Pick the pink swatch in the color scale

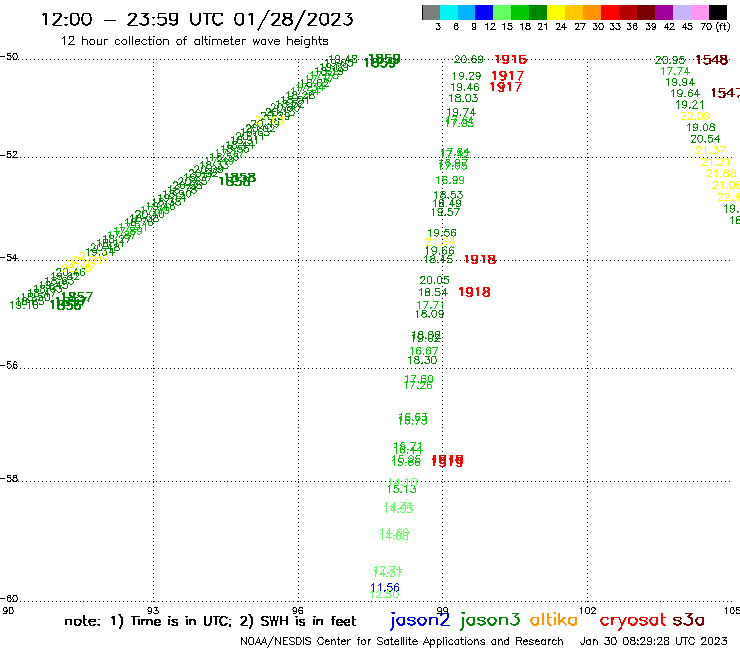pyautogui.click(x=699, y=12)
